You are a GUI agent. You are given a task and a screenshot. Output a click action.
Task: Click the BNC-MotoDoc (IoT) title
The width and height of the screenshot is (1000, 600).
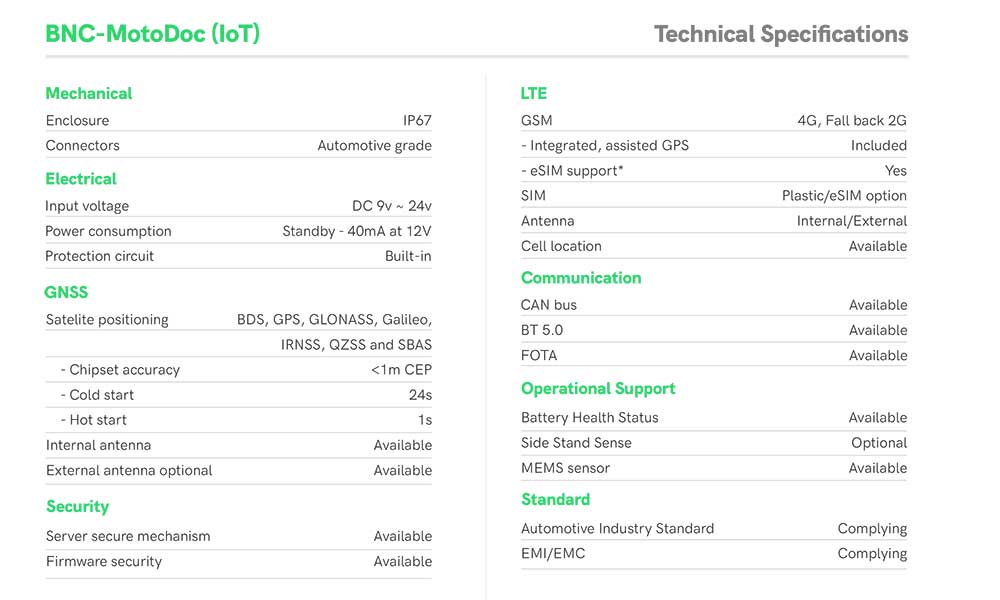(x=152, y=34)
